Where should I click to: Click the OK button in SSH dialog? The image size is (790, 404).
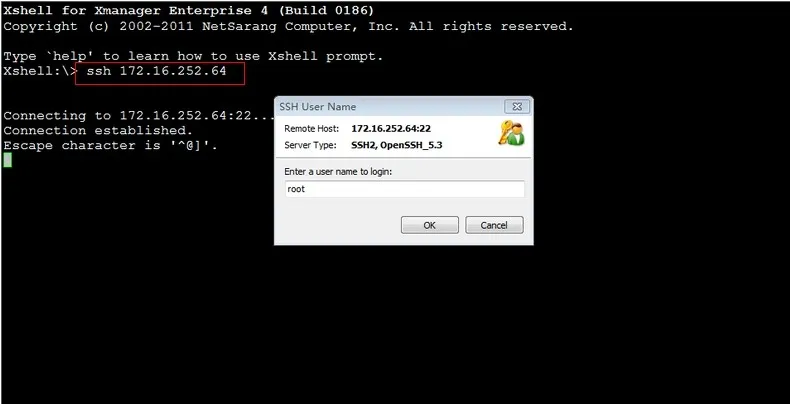tap(429, 225)
